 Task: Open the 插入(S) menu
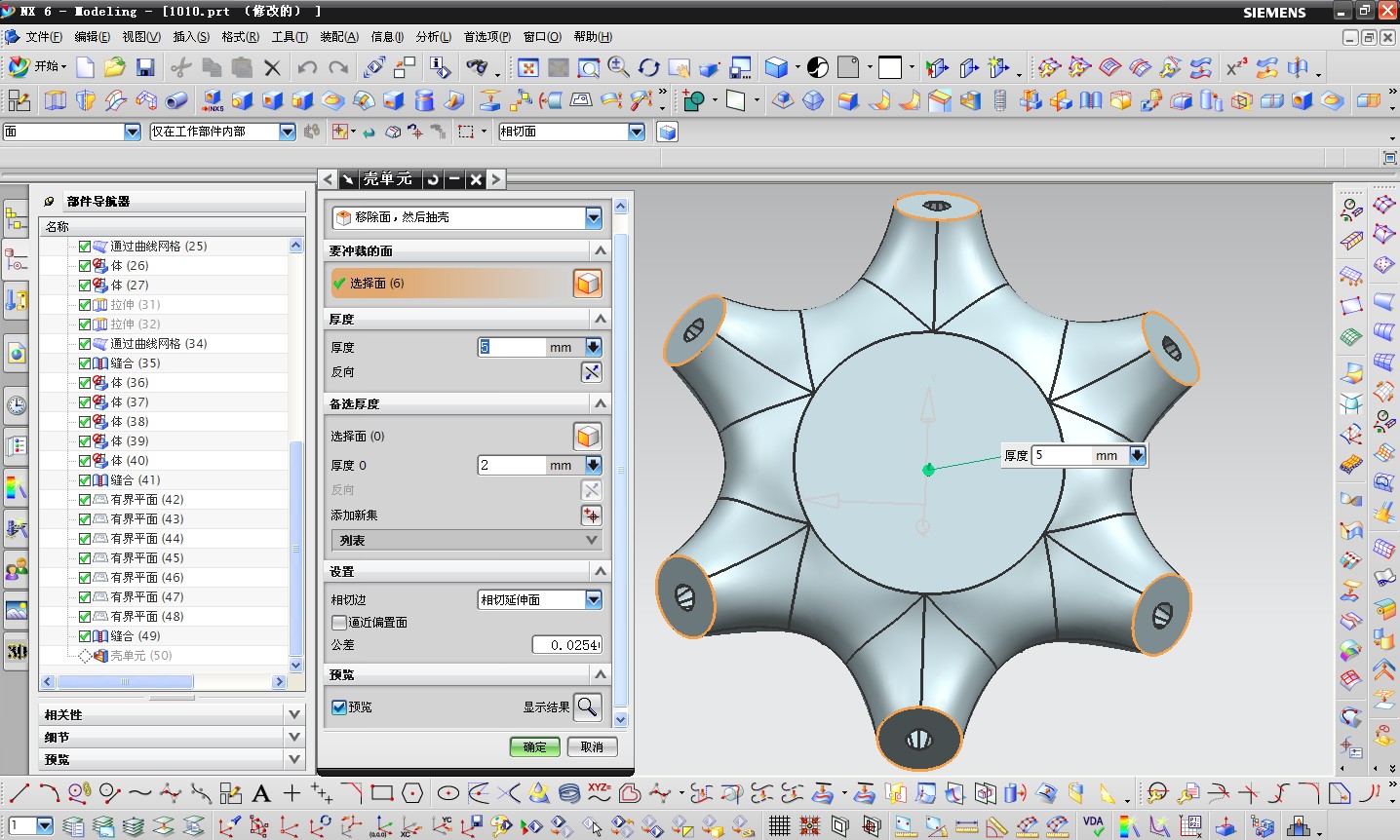[191, 37]
